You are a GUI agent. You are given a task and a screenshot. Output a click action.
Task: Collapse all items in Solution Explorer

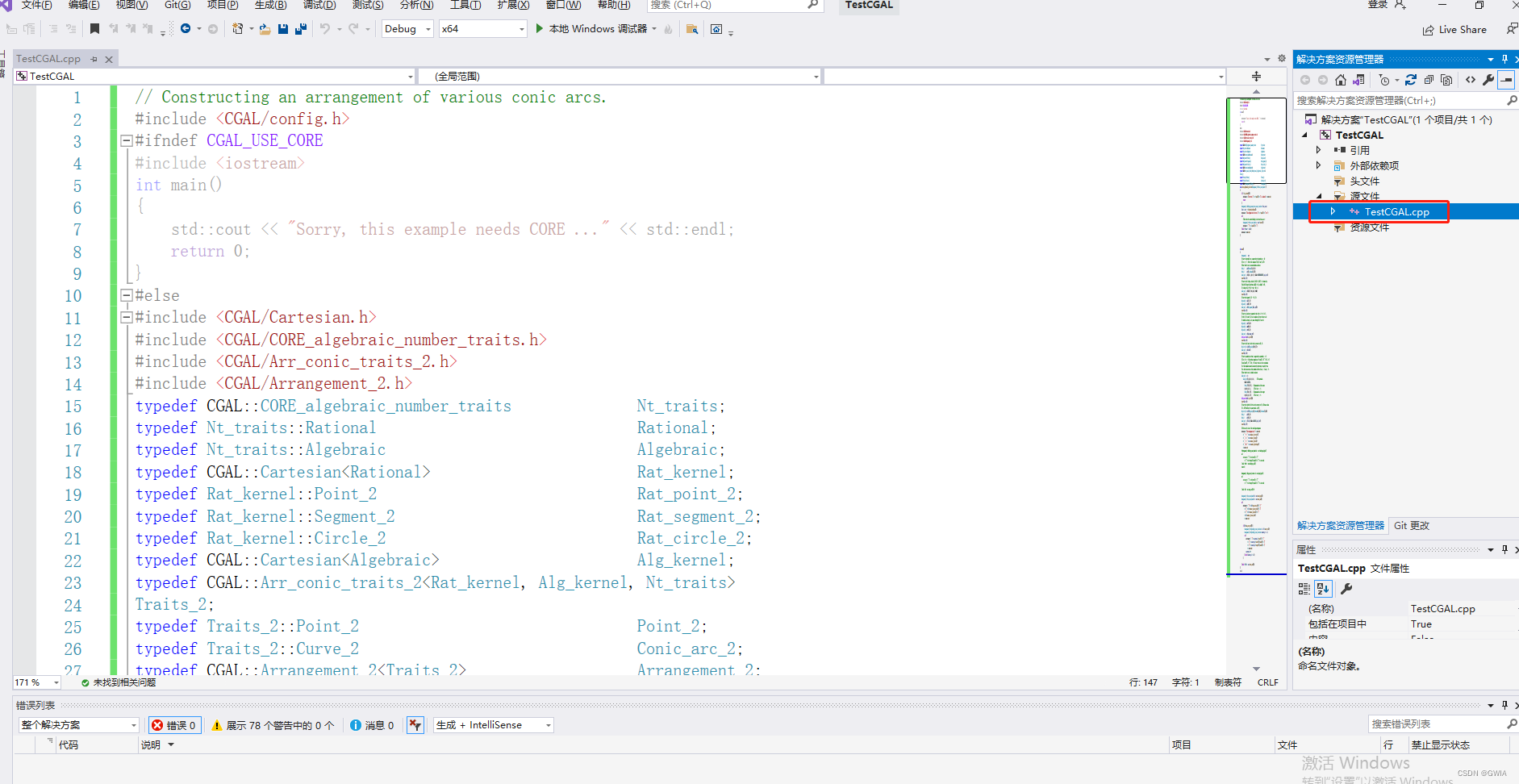tap(1429, 80)
